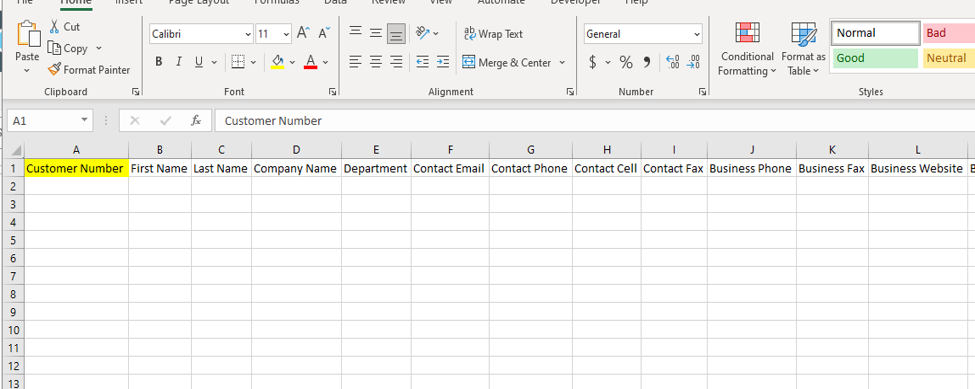Image resolution: width=975 pixels, height=389 pixels.
Task: Click formula bar with Customer Number
Action: click(594, 121)
